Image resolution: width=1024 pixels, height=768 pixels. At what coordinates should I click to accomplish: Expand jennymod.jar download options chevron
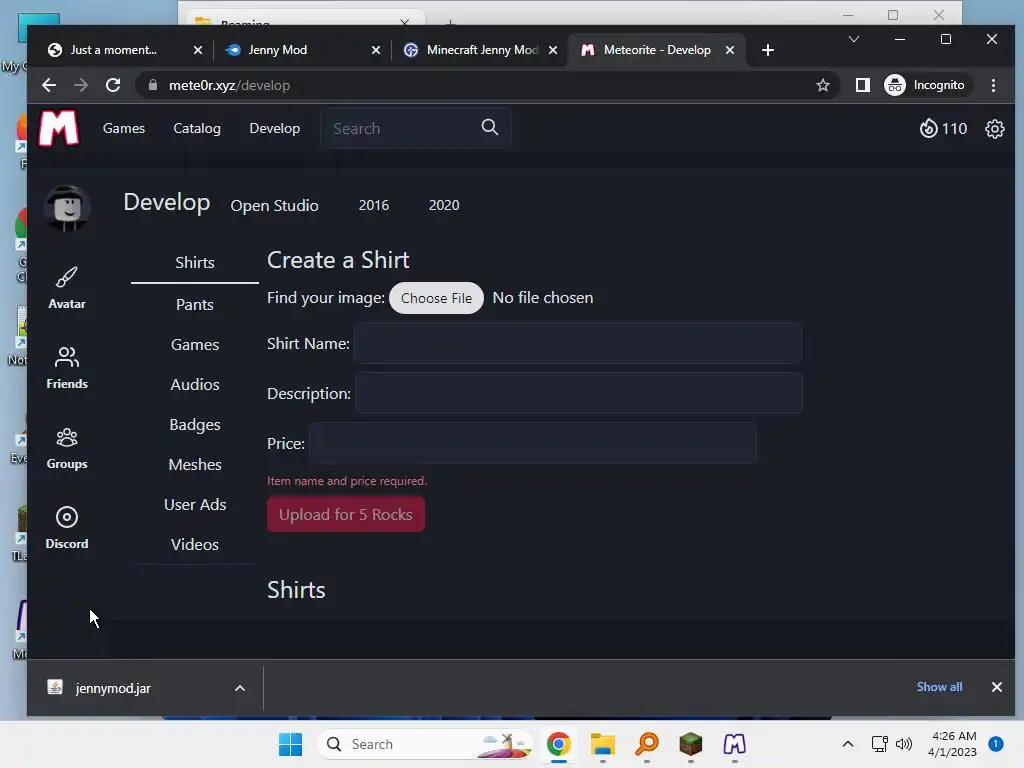pos(240,688)
